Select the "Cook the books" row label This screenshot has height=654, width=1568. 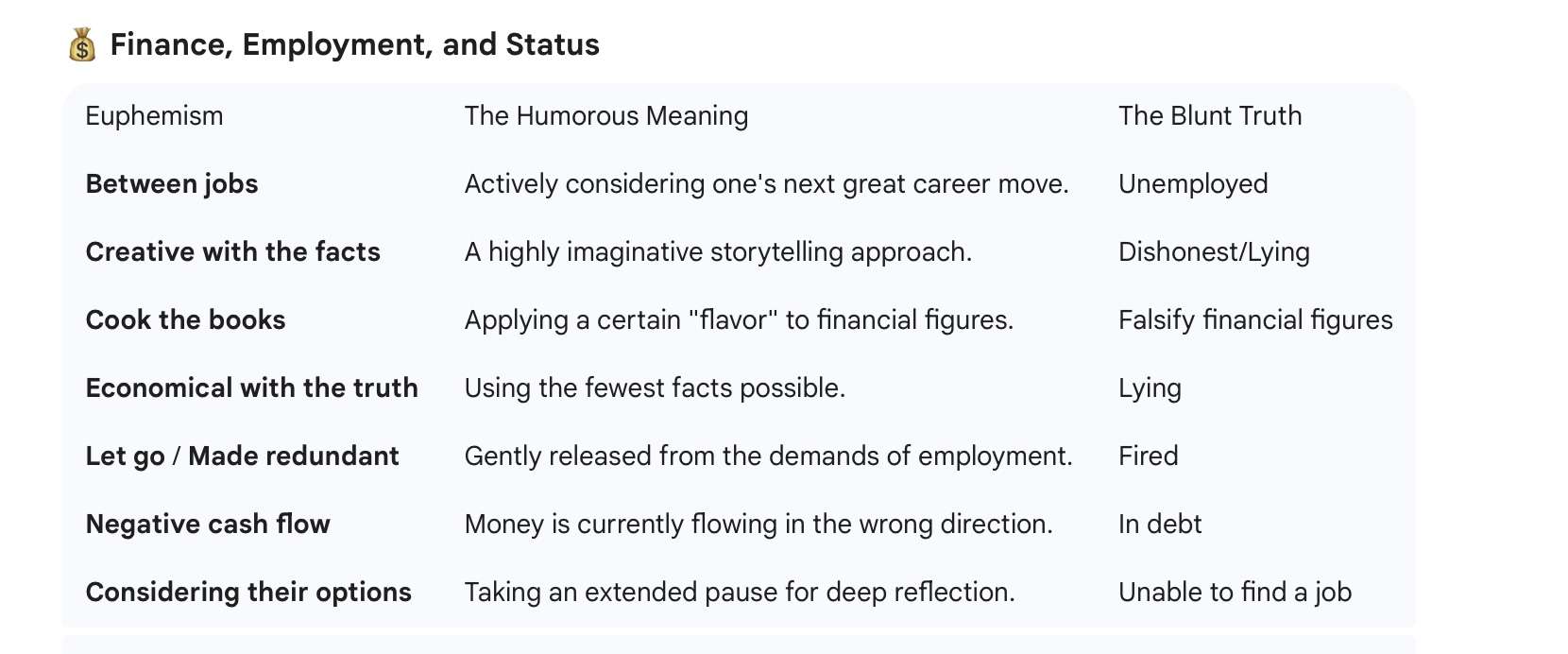coord(185,320)
